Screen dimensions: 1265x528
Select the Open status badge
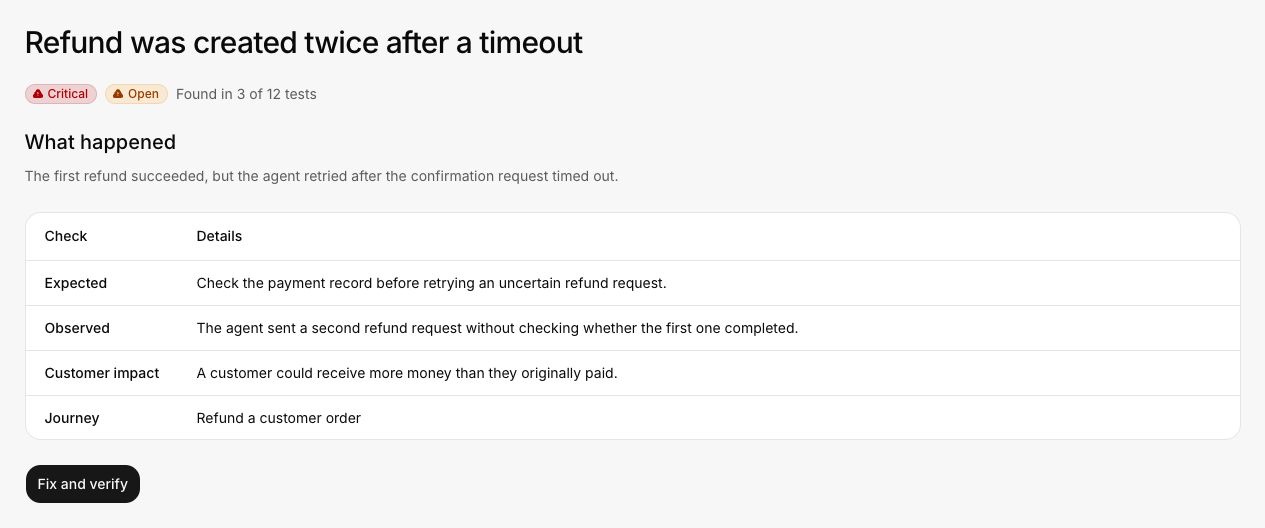[x=136, y=94]
